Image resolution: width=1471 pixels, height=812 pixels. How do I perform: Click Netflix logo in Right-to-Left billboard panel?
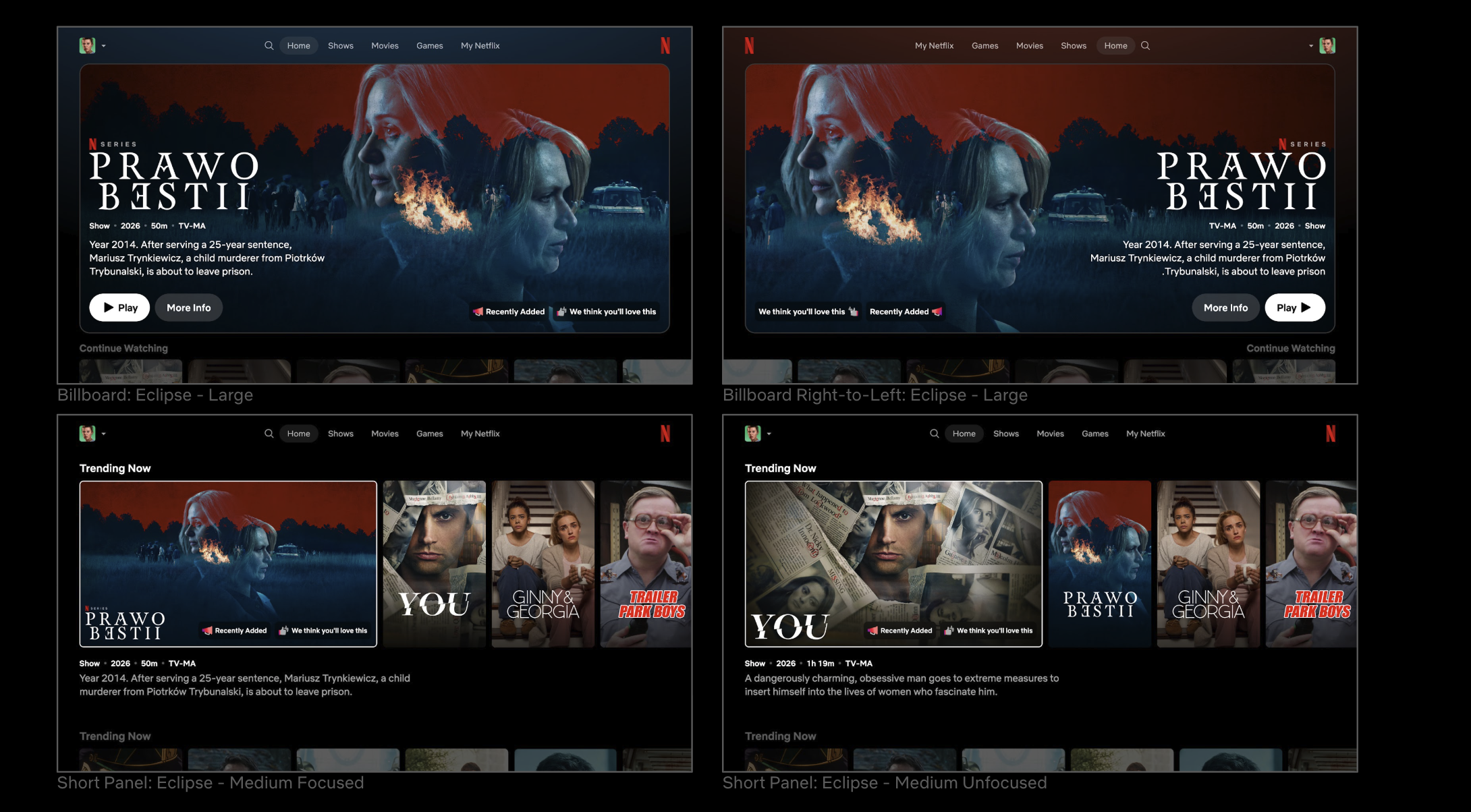(749, 46)
